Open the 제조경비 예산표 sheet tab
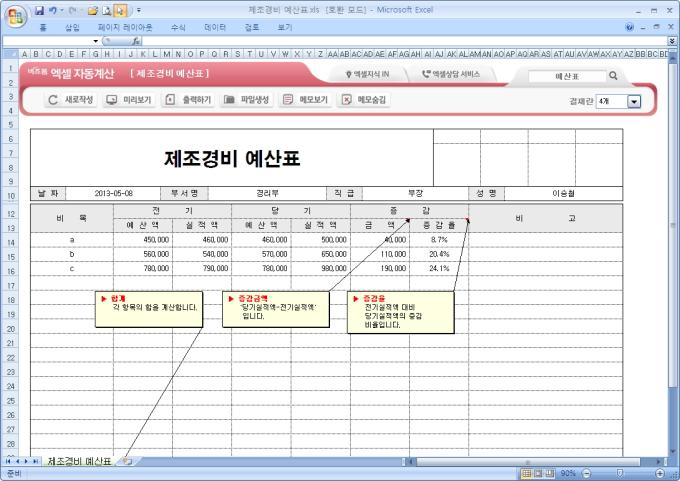Screen dimensions: 680x481 coord(79,461)
